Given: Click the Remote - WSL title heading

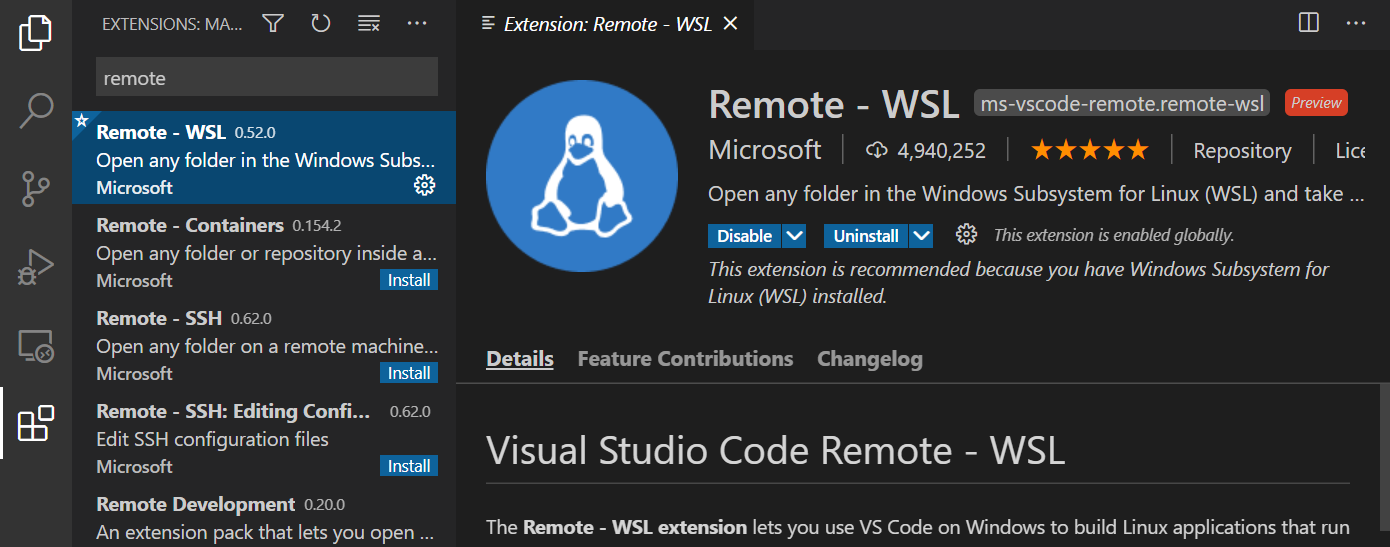Looking at the screenshot, I should tap(834, 104).
